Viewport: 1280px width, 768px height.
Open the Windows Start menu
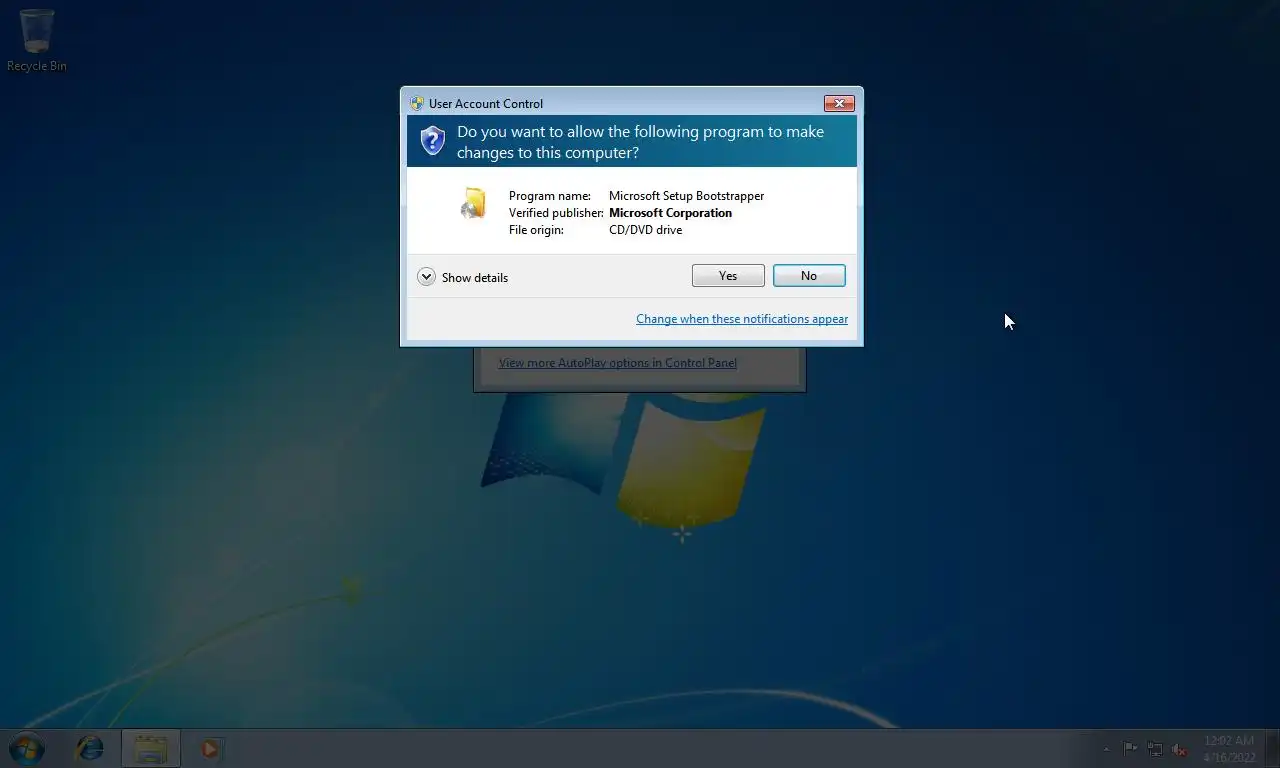point(27,748)
